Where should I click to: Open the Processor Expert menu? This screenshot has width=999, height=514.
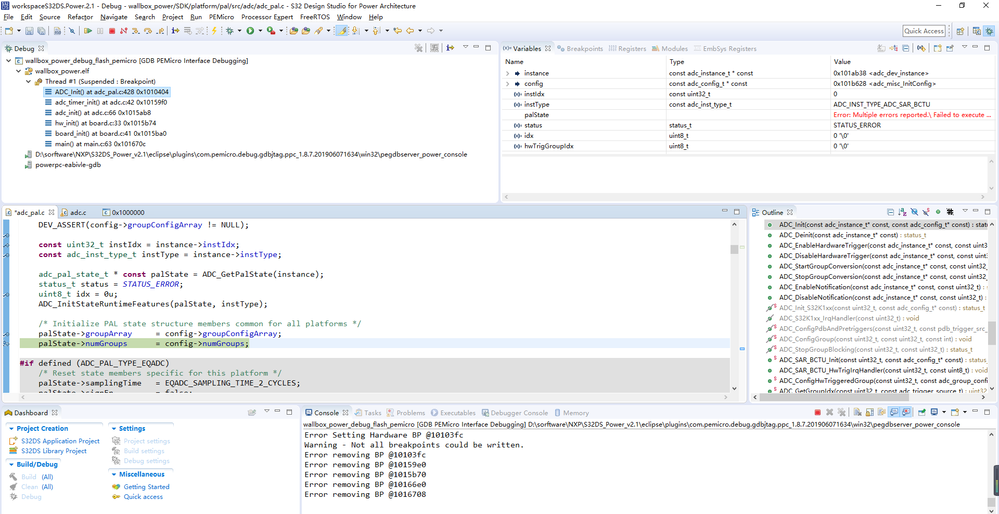click(x=268, y=17)
